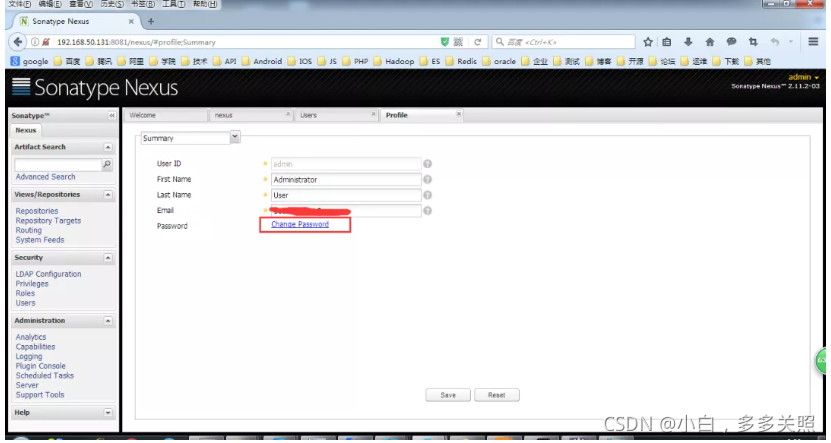Collapse the Views/Repositories panel

click(x=108, y=195)
